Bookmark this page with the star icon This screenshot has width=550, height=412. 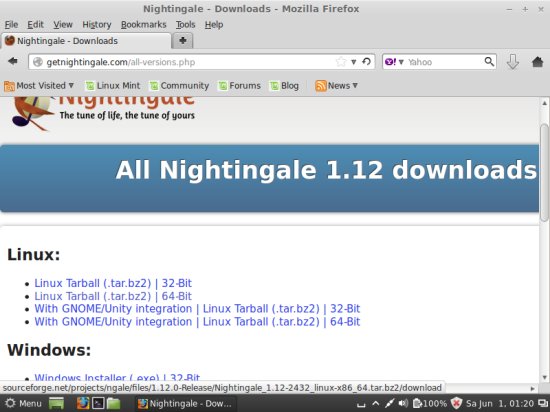pyautogui.click(x=341, y=62)
